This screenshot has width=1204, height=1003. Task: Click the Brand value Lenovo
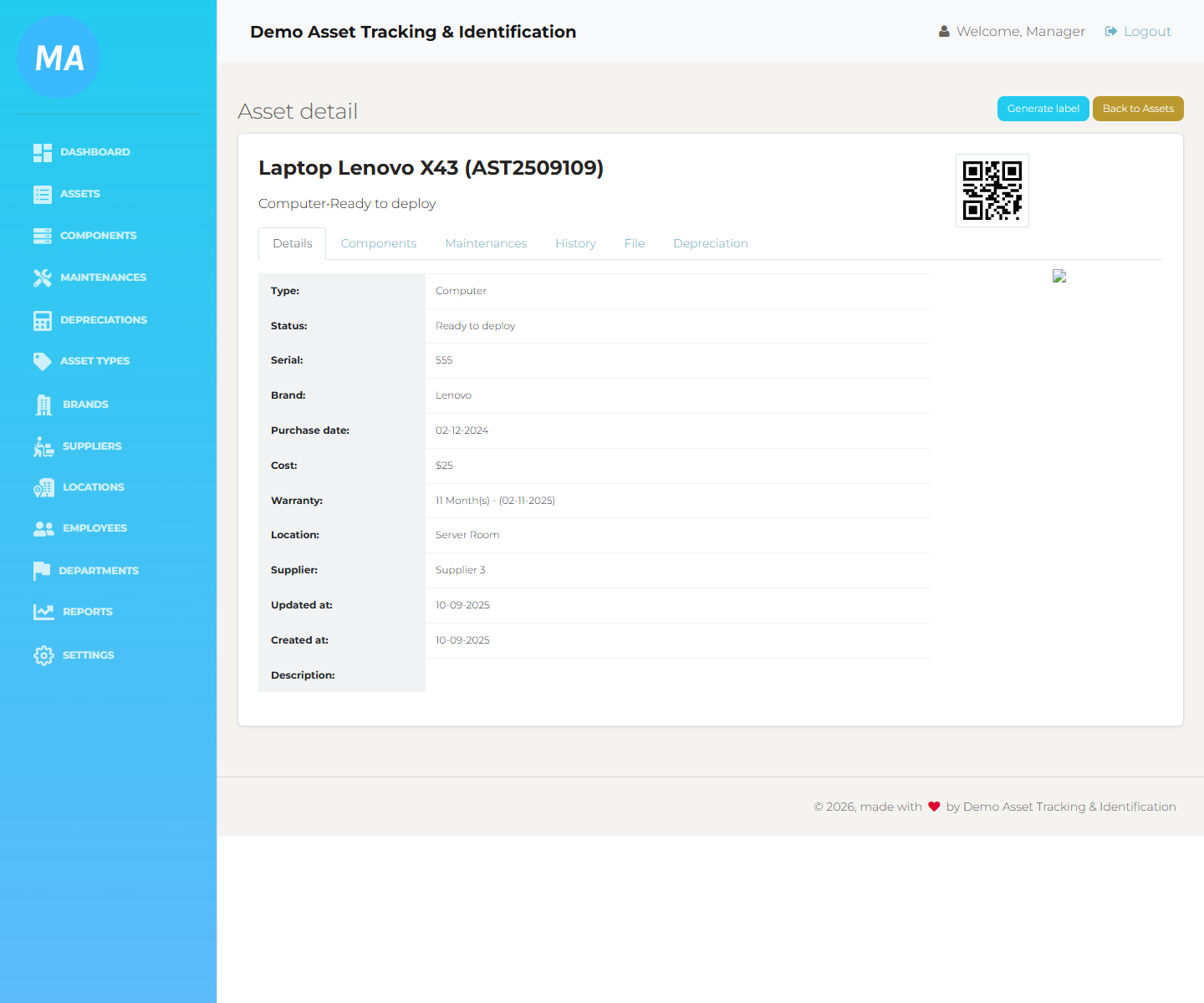click(453, 395)
